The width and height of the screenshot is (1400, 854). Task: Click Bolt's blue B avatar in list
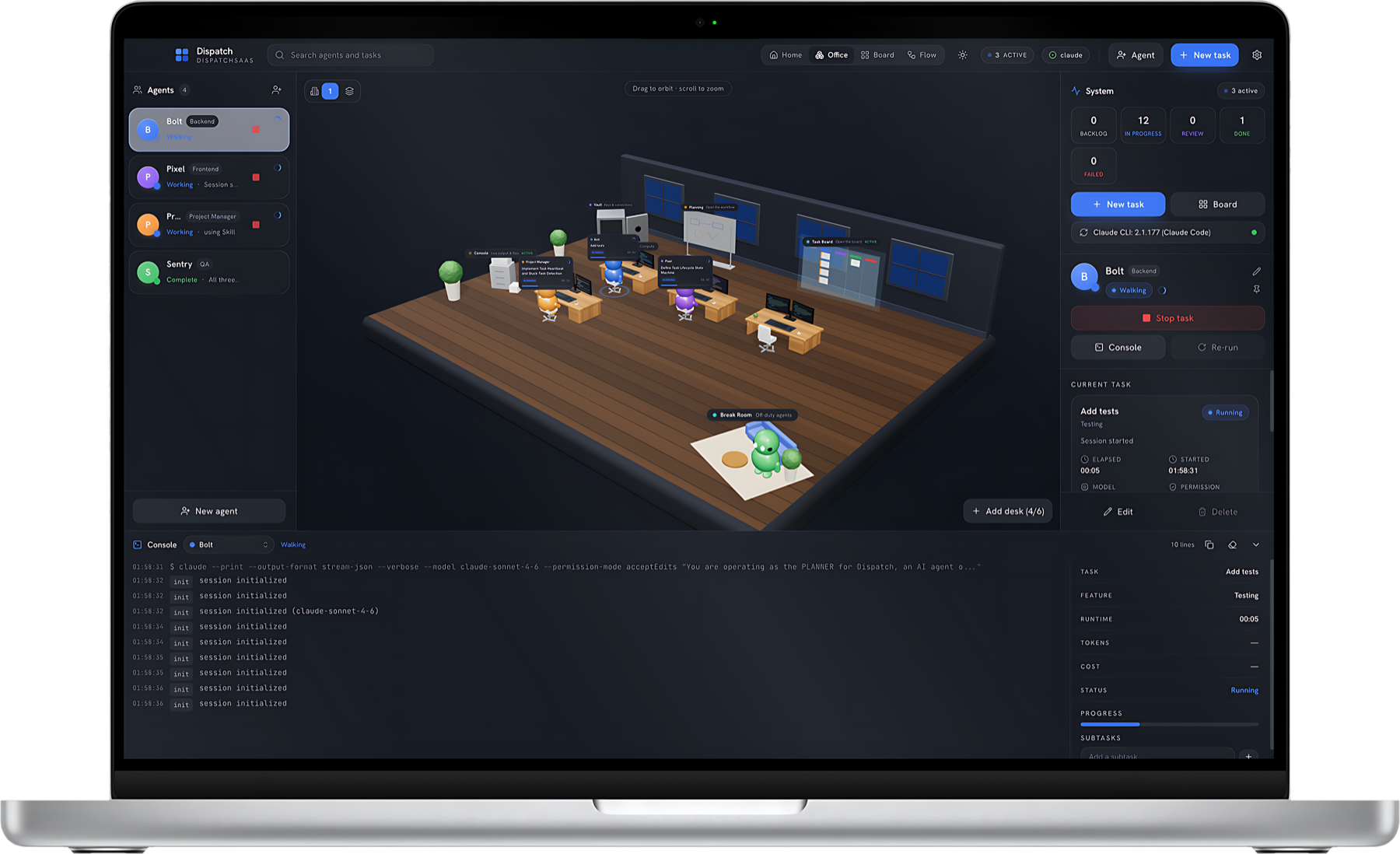[x=148, y=130]
